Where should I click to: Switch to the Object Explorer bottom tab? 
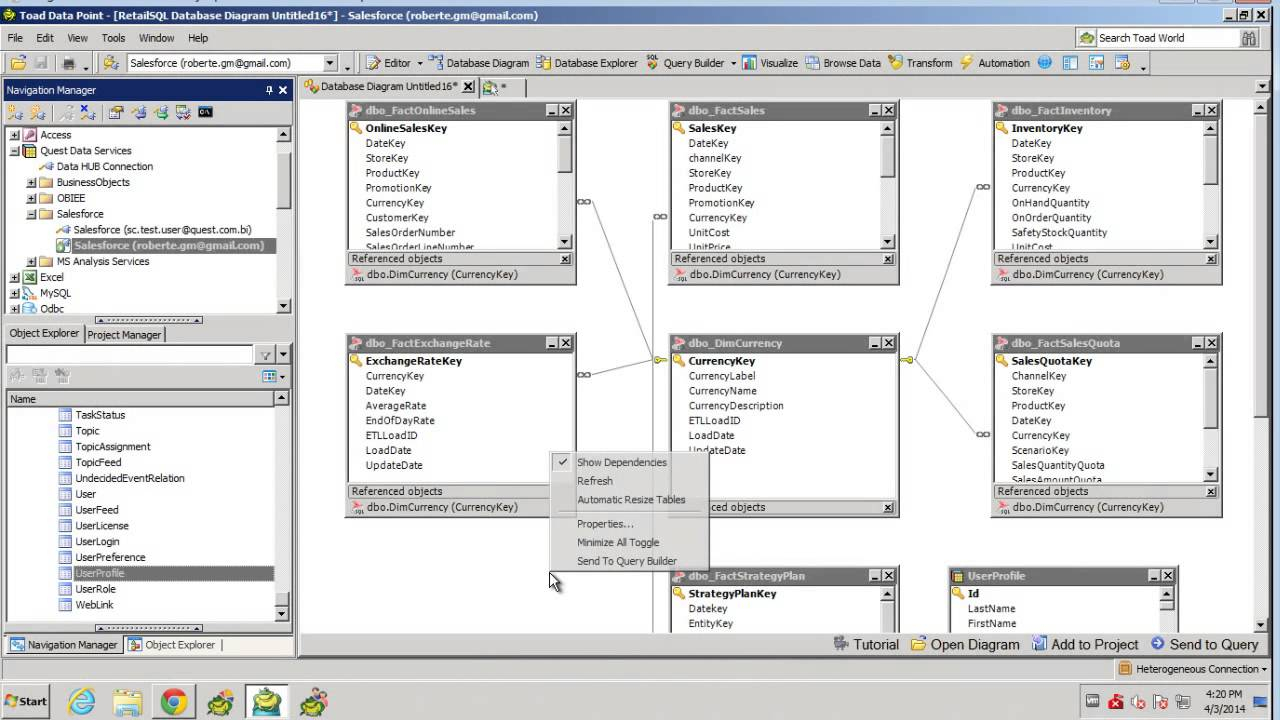pos(171,645)
